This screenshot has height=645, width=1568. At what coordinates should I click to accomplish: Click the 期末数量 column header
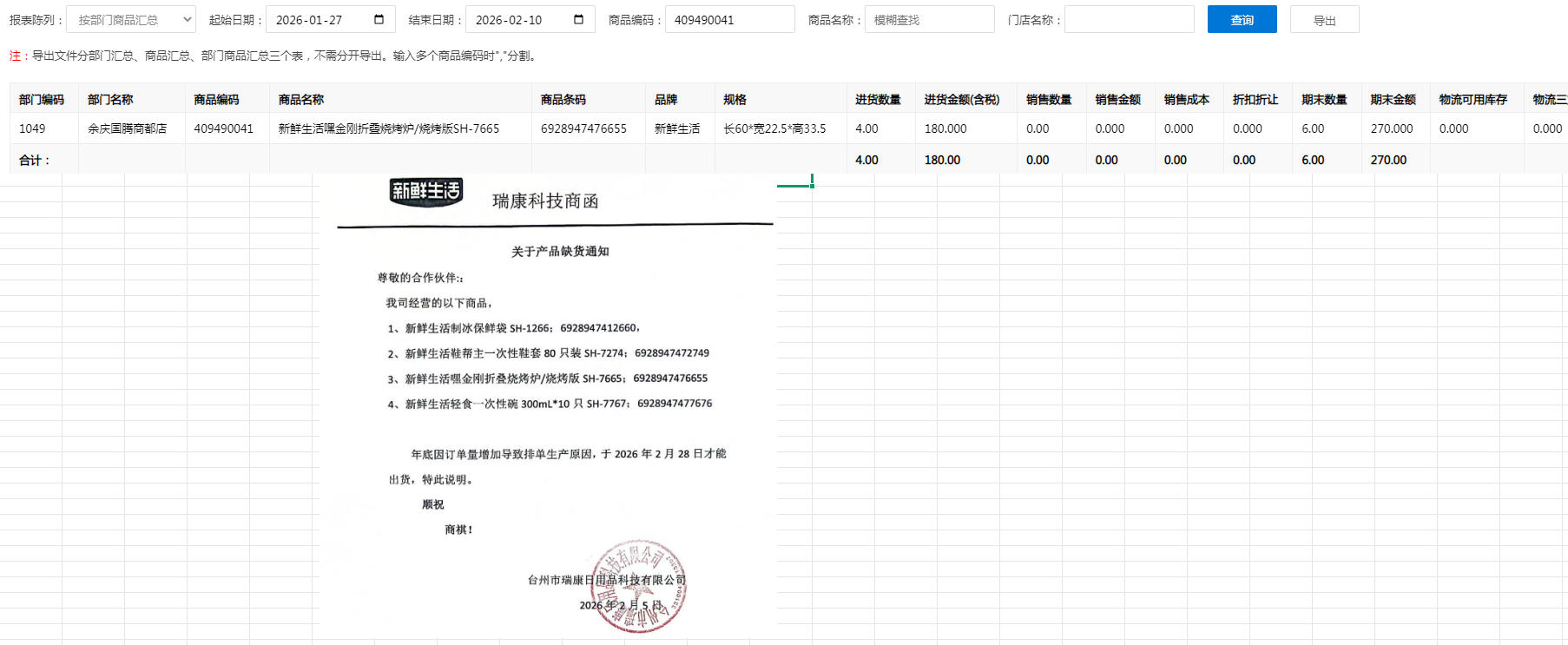click(x=1324, y=99)
